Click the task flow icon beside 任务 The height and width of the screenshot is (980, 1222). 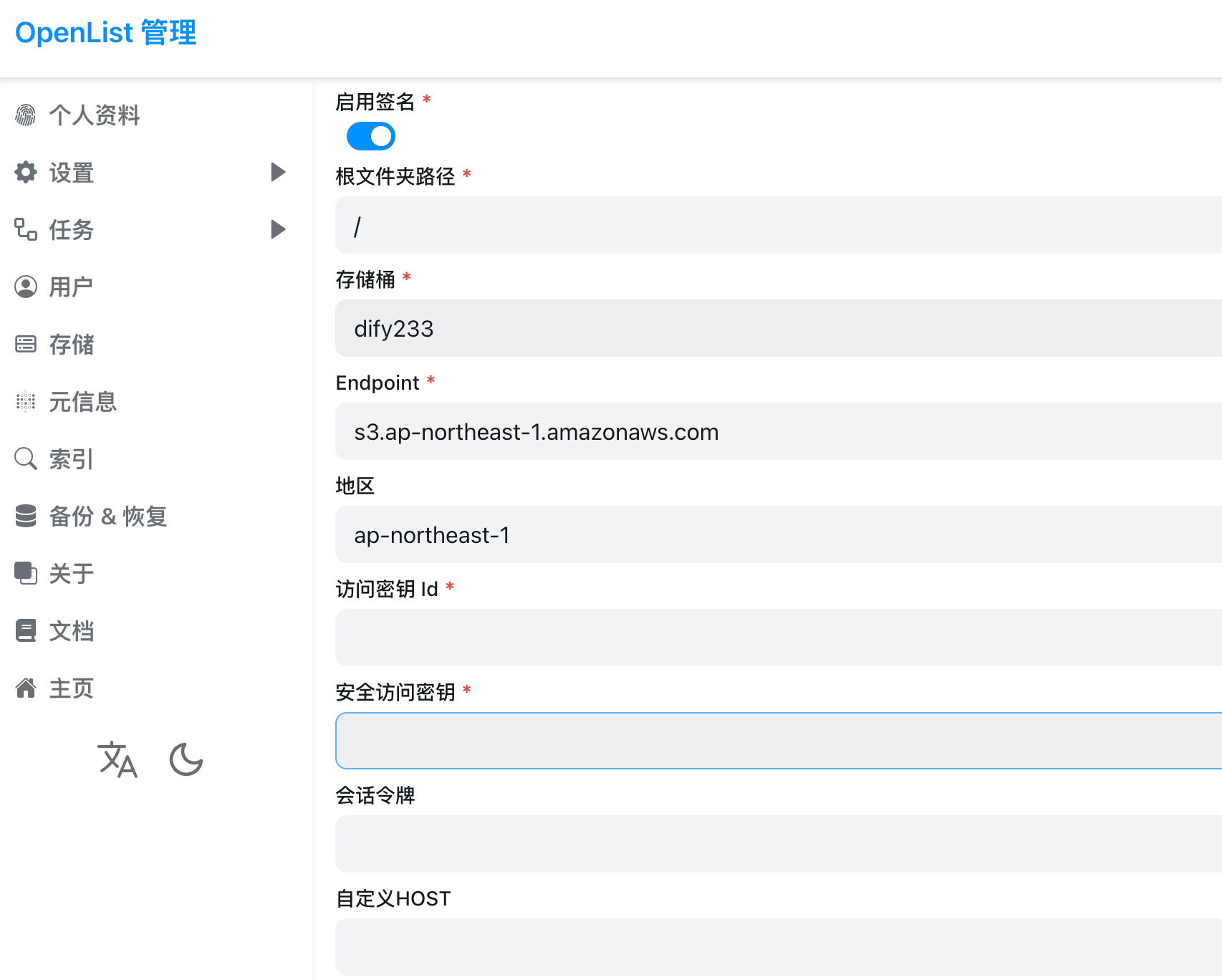pos(26,229)
